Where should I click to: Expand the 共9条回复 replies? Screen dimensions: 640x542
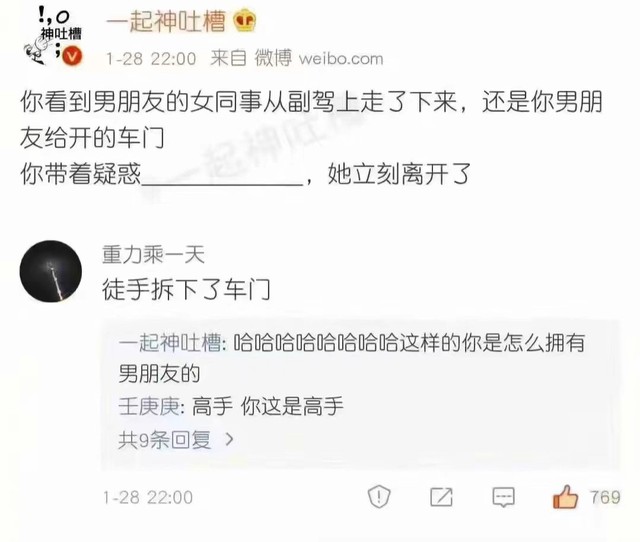click(x=164, y=440)
